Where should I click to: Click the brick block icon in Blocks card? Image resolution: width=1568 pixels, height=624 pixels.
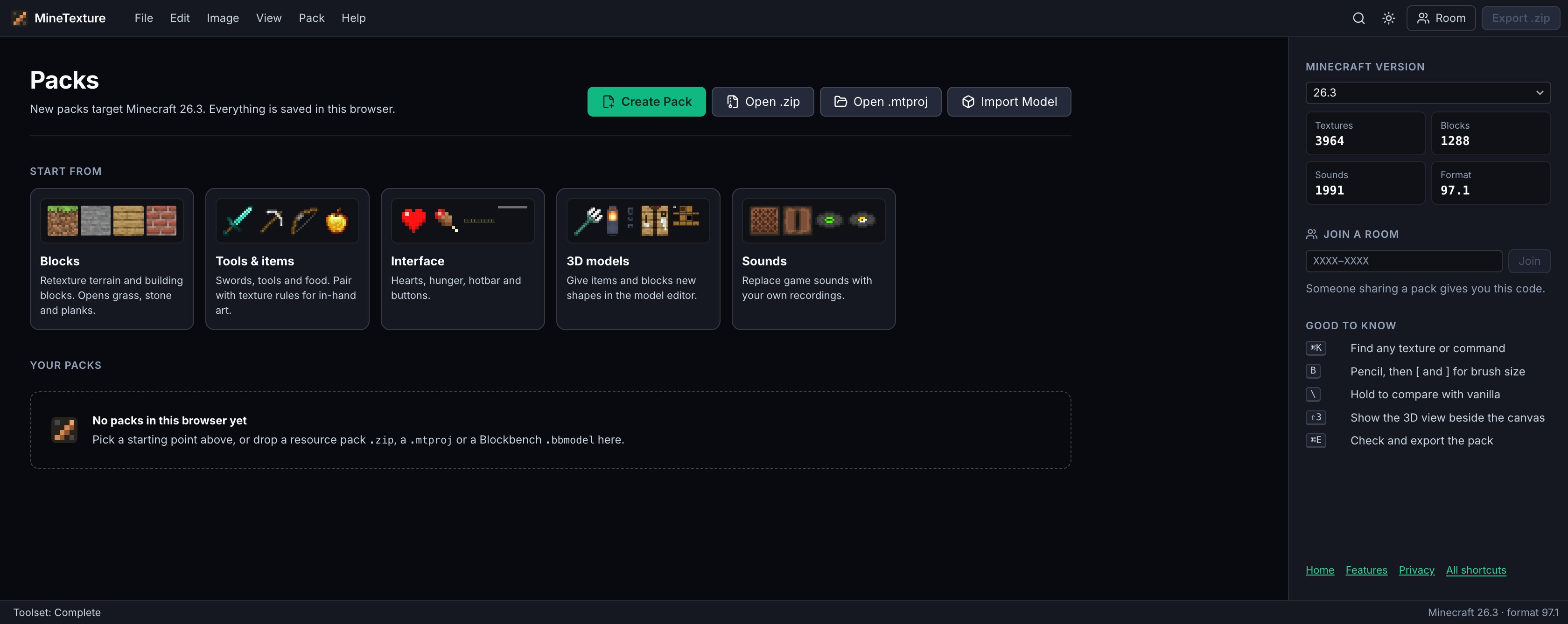tap(161, 221)
